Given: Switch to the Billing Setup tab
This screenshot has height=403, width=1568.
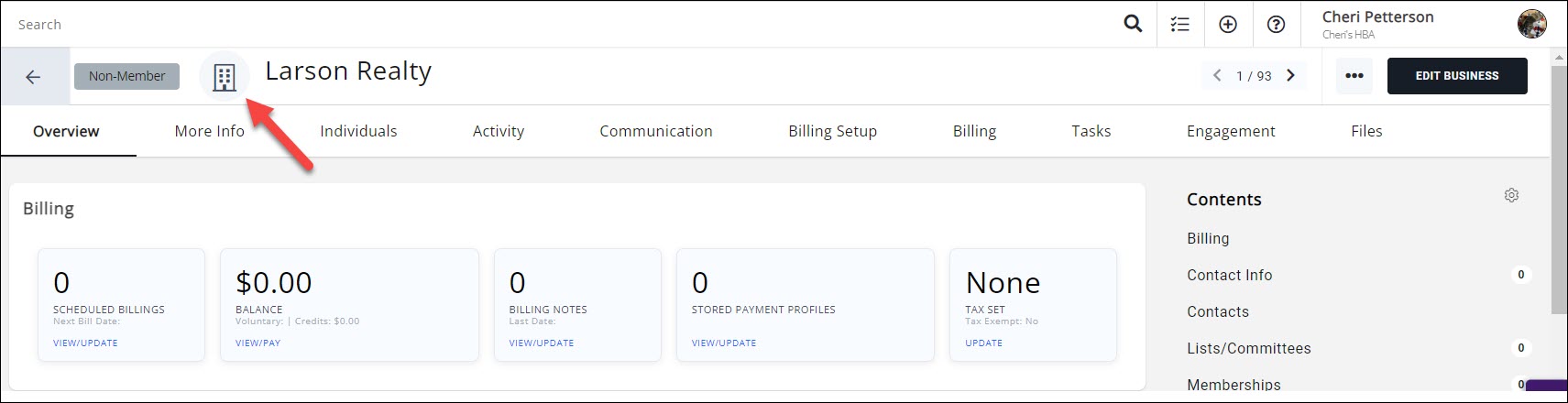Looking at the screenshot, I should 832,131.
